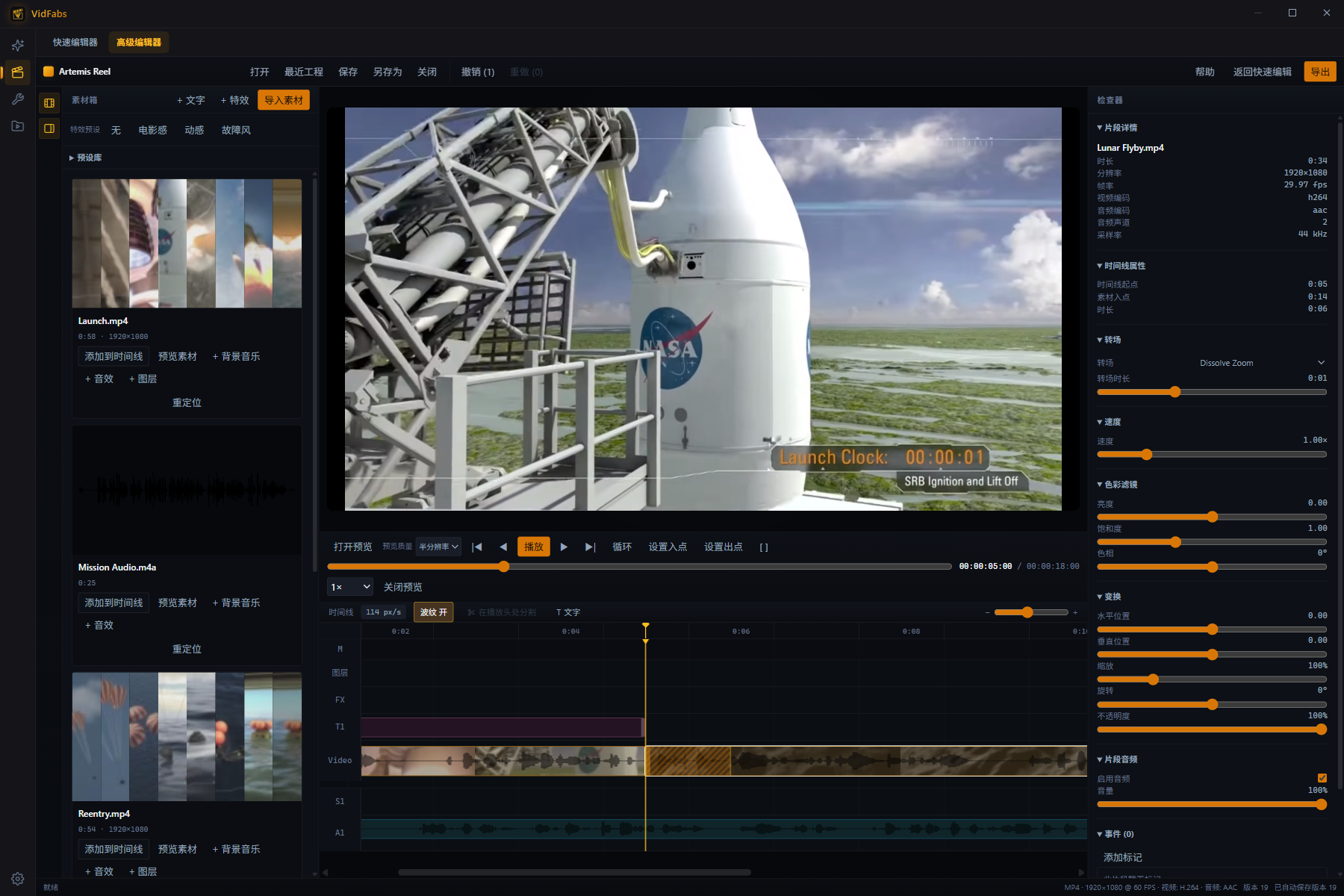Viewport: 1344px width, 896px height.
Task: Open the media folder icon in sidebar
Action: click(x=18, y=126)
